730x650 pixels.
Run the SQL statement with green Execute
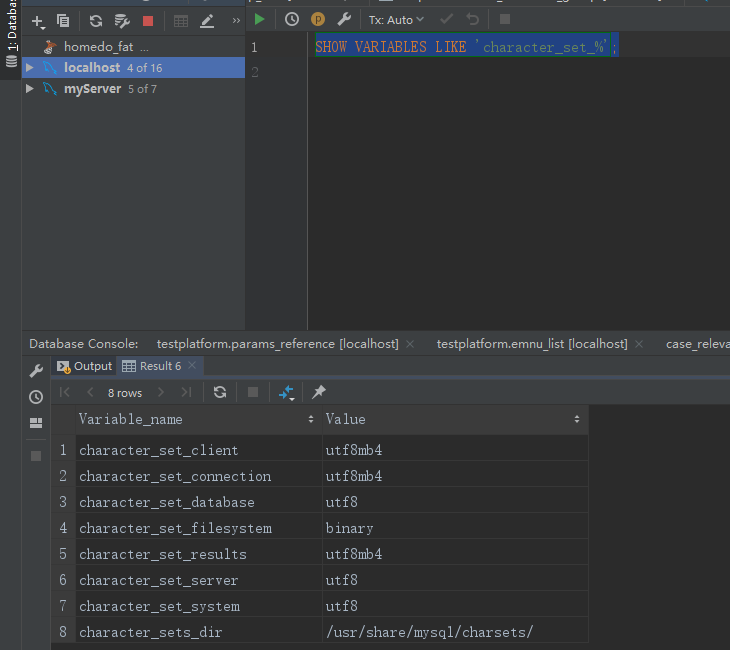(260, 19)
